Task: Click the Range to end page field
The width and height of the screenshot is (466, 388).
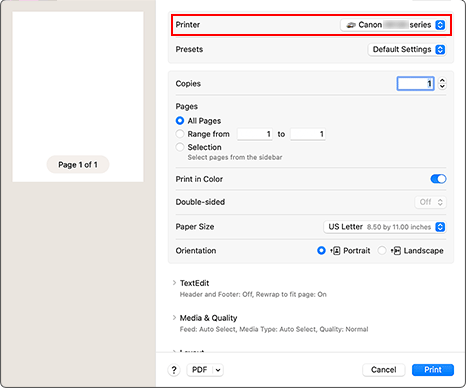Action: click(308, 134)
